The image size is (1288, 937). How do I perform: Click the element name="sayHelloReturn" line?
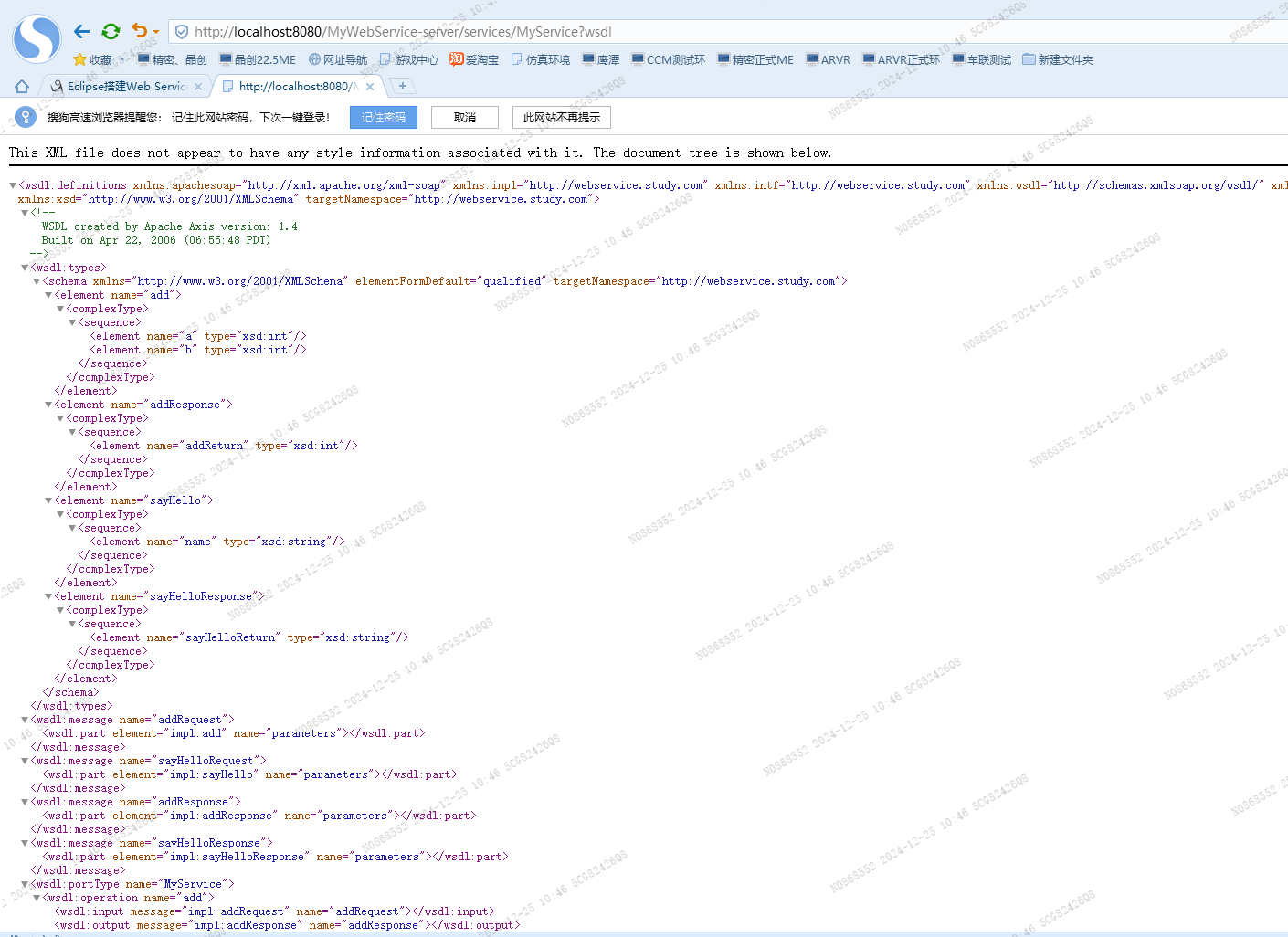click(x=249, y=637)
